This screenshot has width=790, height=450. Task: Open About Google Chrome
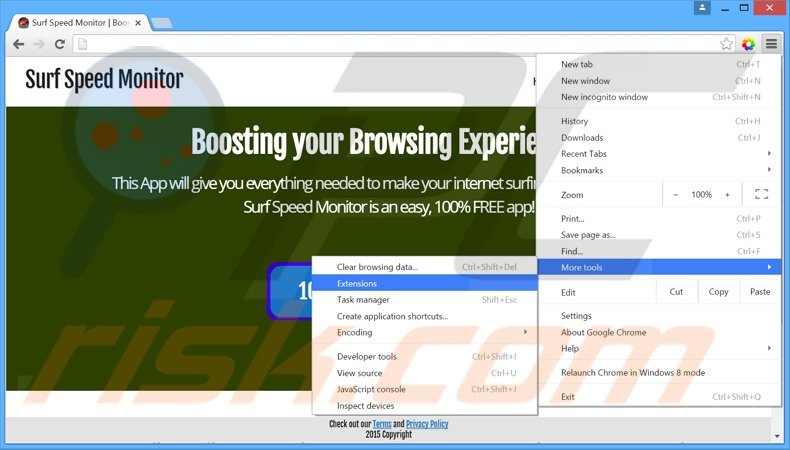[x=660, y=332]
